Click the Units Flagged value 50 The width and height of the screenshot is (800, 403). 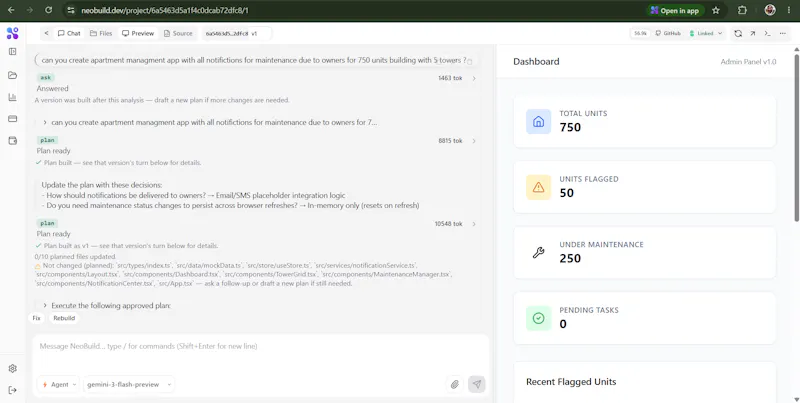tap(567, 193)
